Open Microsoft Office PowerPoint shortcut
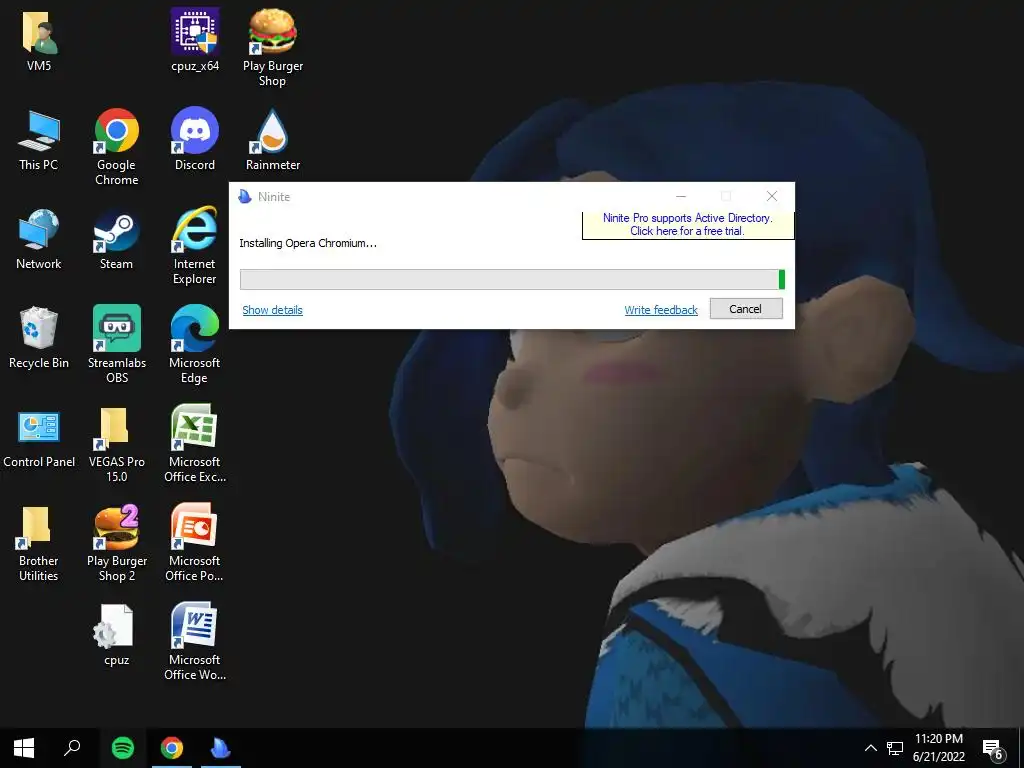The width and height of the screenshot is (1024, 768). click(x=195, y=543)
